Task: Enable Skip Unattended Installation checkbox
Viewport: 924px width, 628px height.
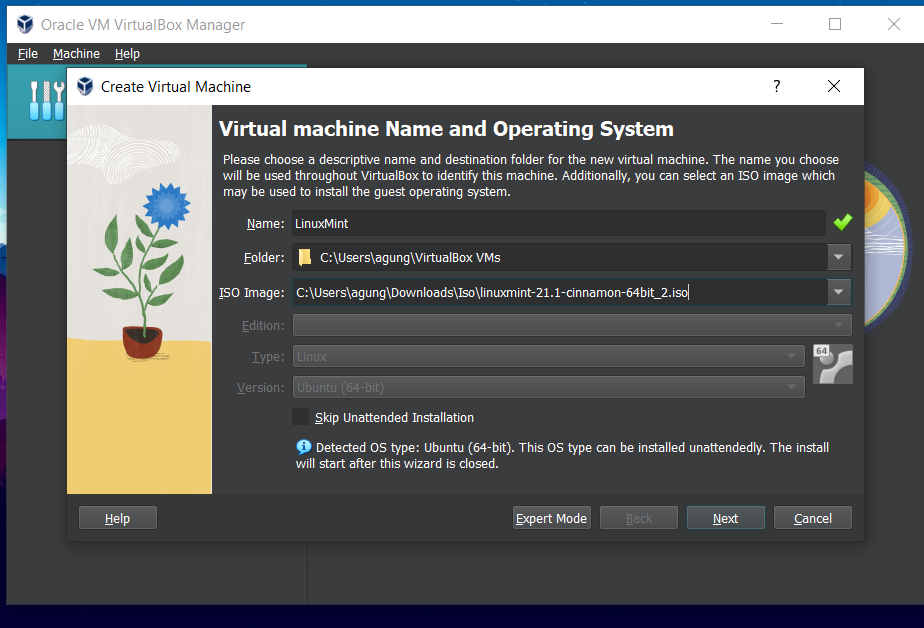Action: (301, 417)
